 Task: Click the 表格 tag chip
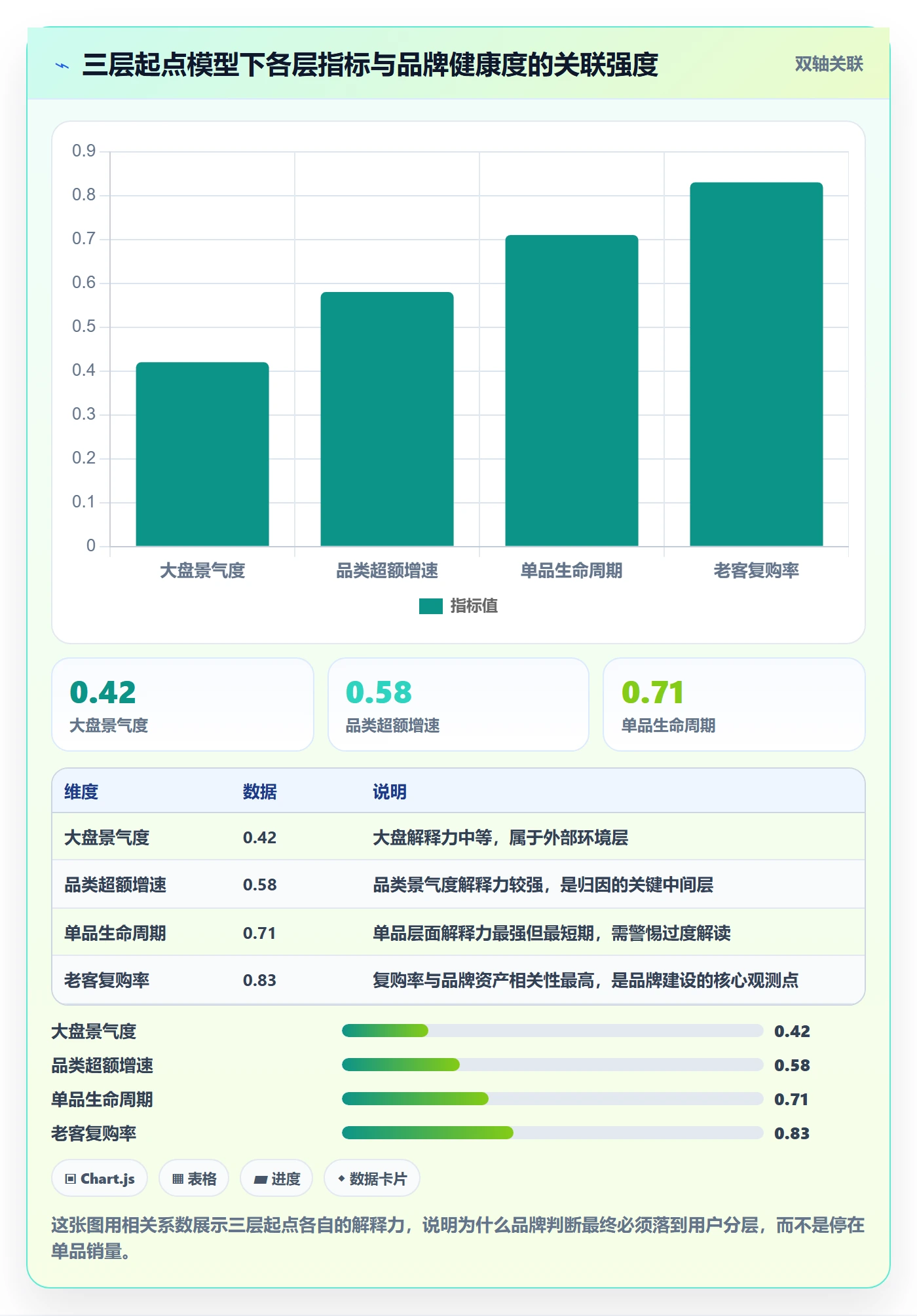point(194,1179)
